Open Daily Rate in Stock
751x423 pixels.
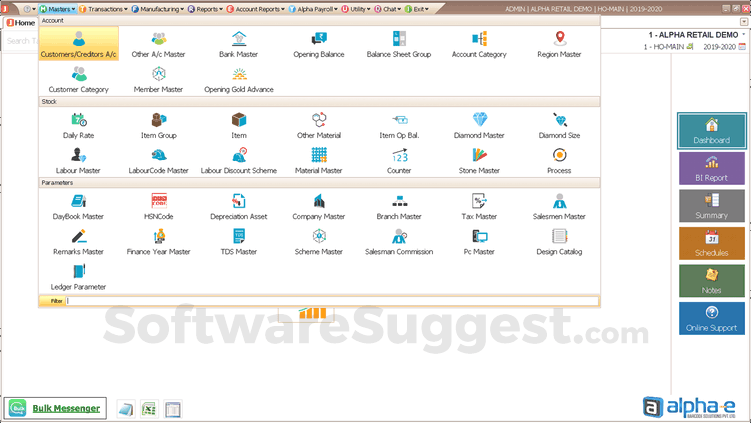[79, 126]
